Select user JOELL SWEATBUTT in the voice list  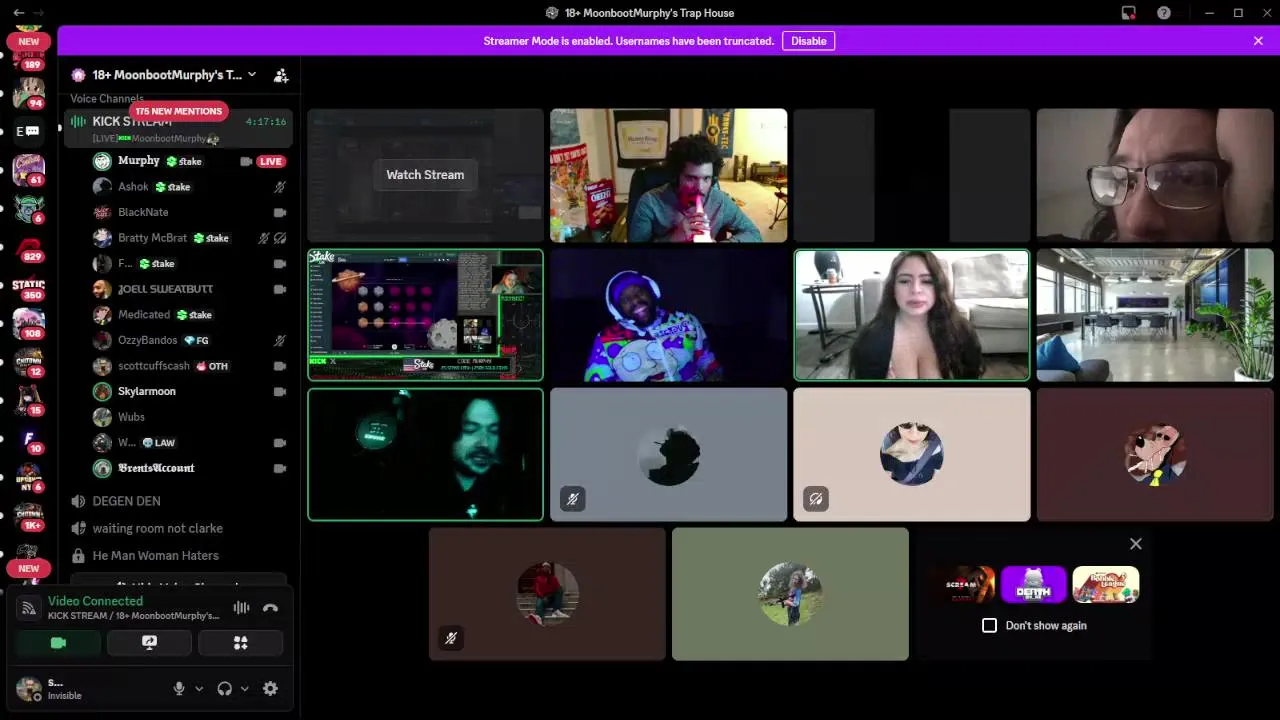click(x=165, y=289)
